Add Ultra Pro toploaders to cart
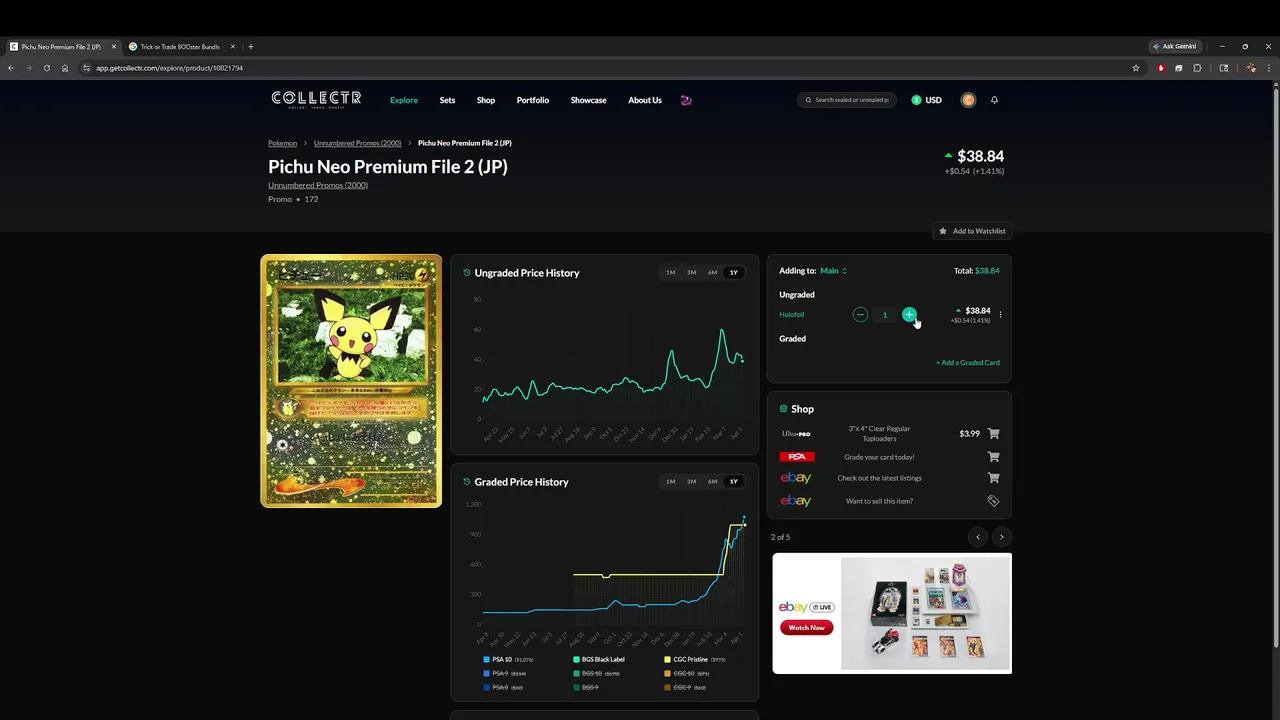 pyautogui.click(x=993, y=434)
